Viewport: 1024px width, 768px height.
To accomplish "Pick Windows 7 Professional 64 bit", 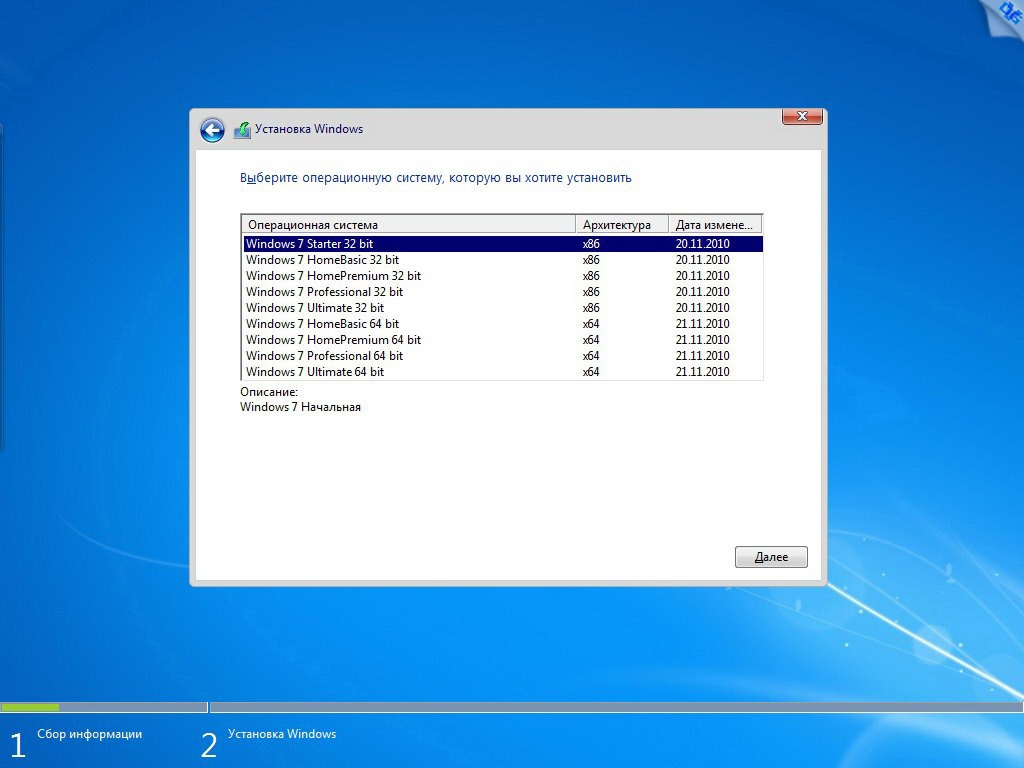I will 503,356.
